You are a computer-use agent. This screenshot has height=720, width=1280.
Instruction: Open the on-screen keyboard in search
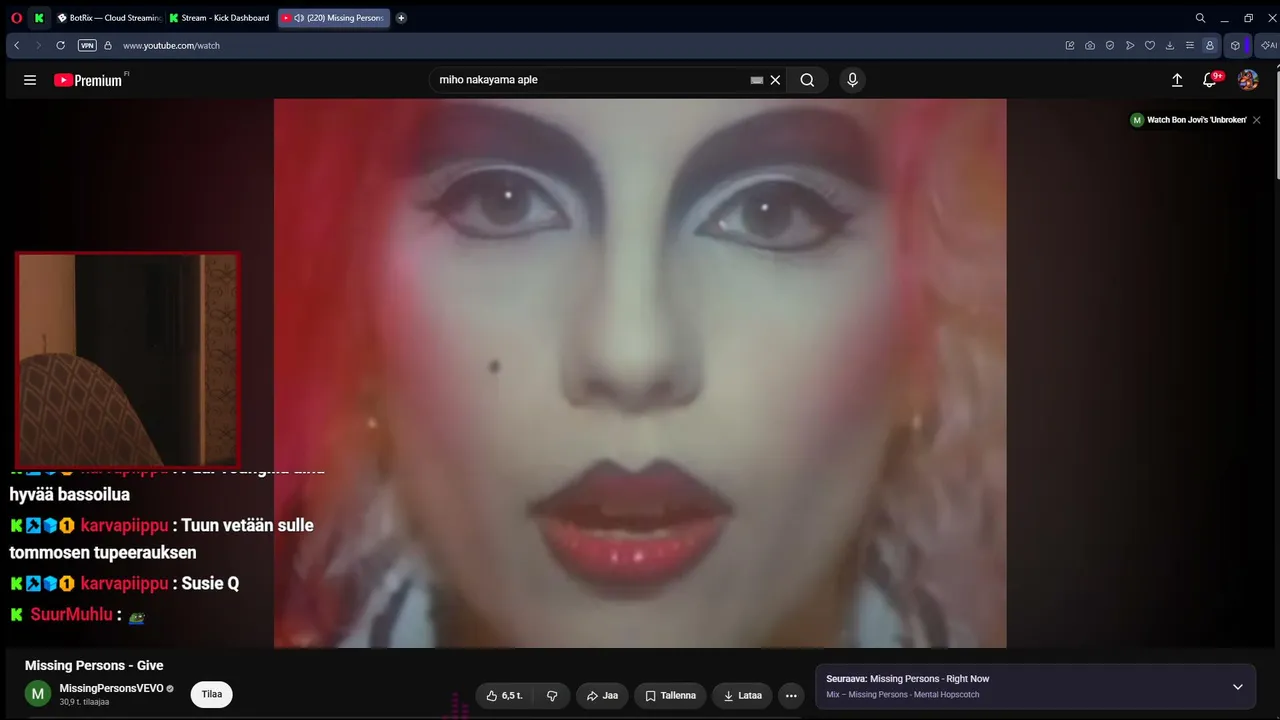coord(757,80)
